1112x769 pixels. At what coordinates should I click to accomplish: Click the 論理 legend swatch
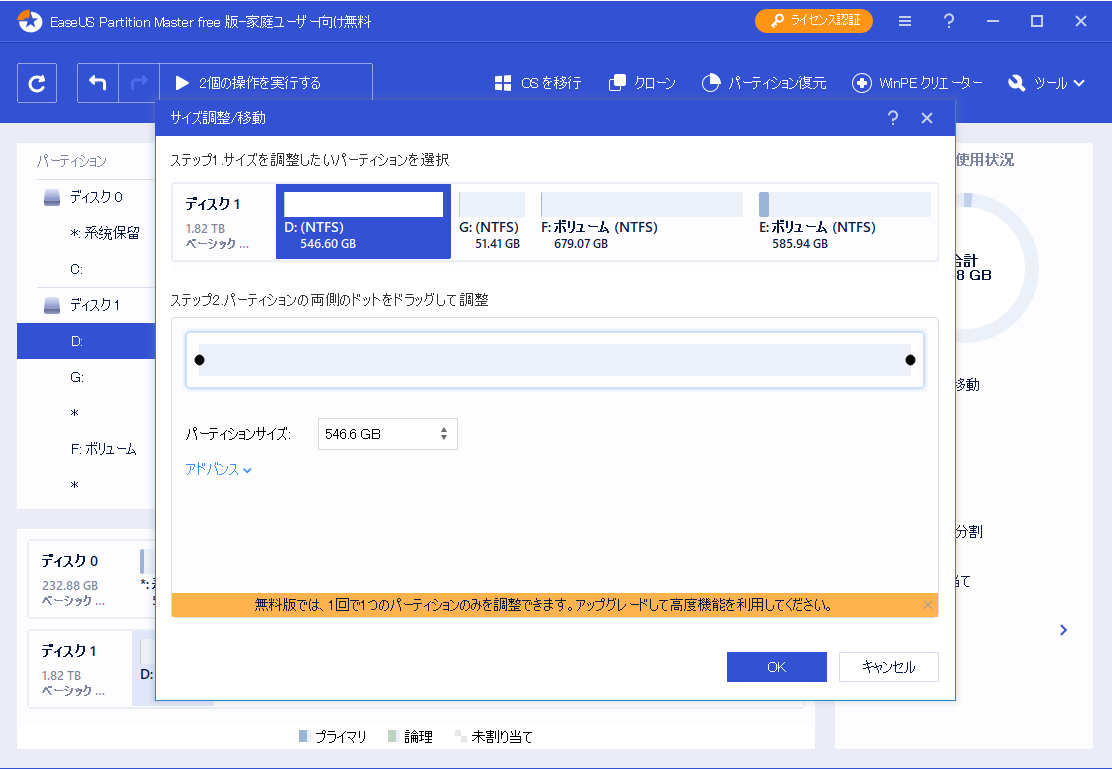click(393, 736)
